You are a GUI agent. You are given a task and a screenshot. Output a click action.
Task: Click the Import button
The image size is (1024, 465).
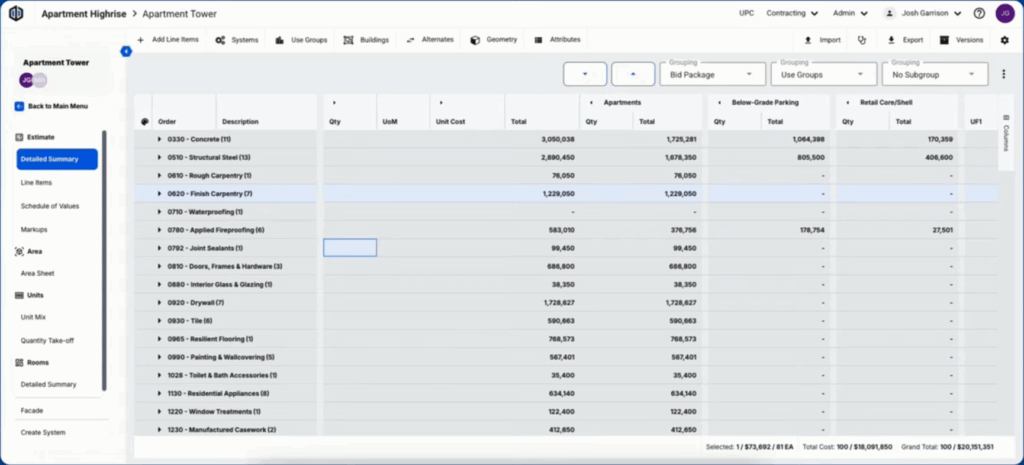822,40
